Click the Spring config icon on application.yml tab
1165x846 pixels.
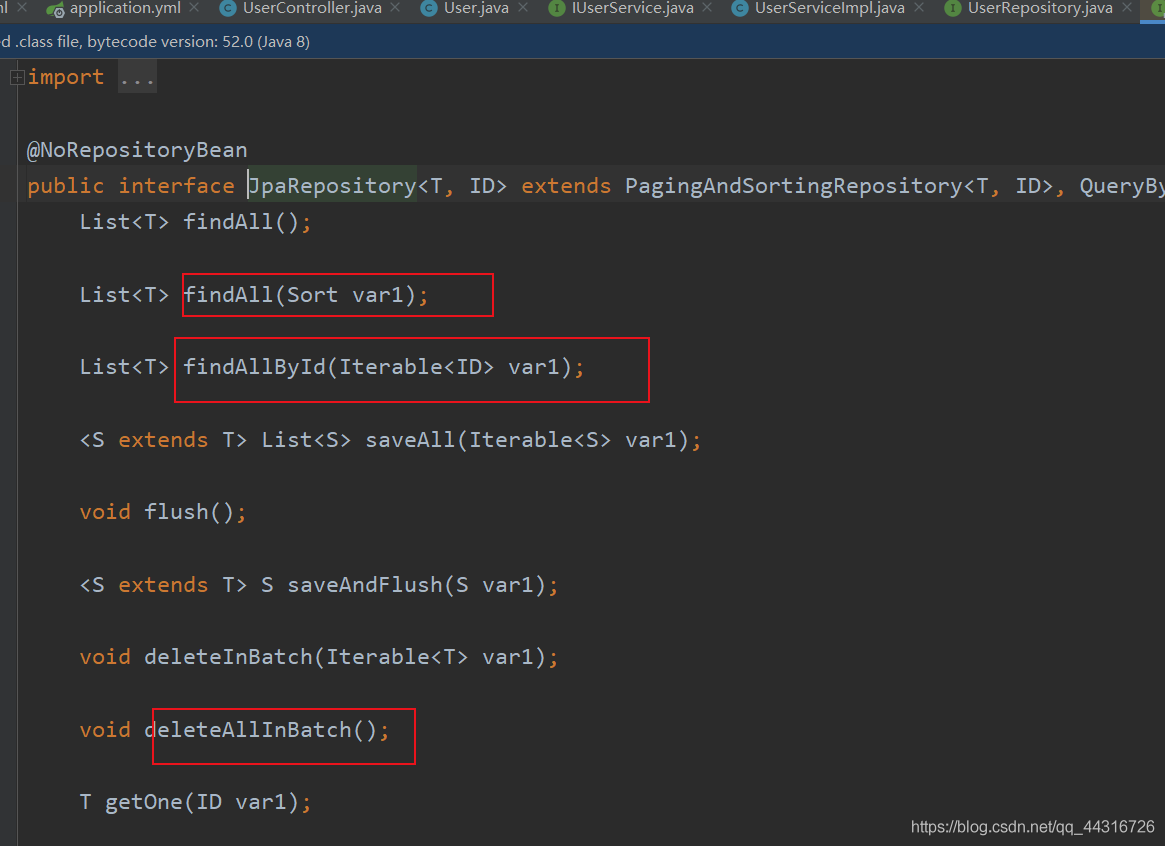tap(55, 9)
